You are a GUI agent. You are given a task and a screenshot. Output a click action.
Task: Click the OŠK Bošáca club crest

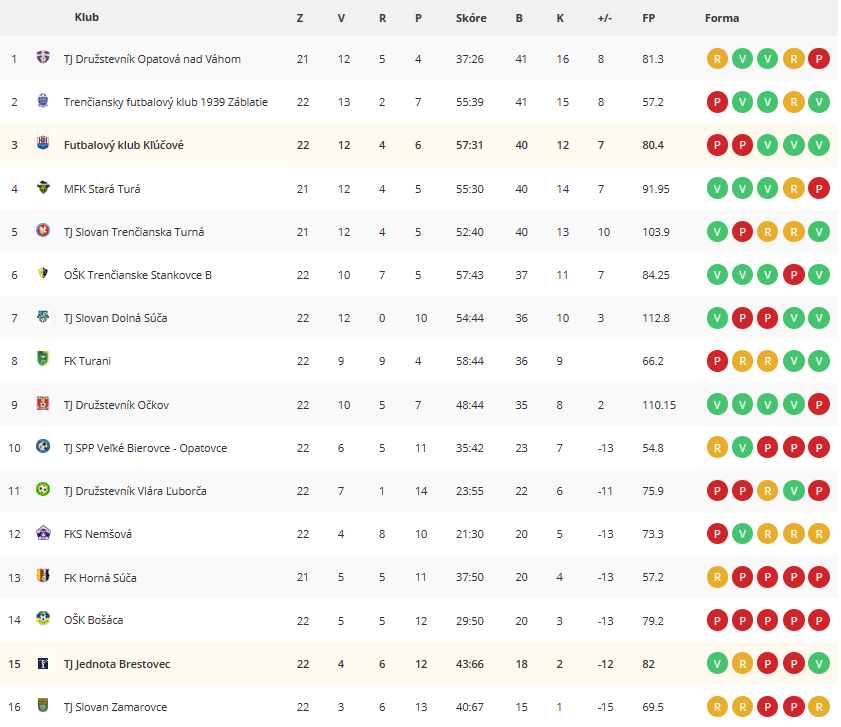click(43, 618)
